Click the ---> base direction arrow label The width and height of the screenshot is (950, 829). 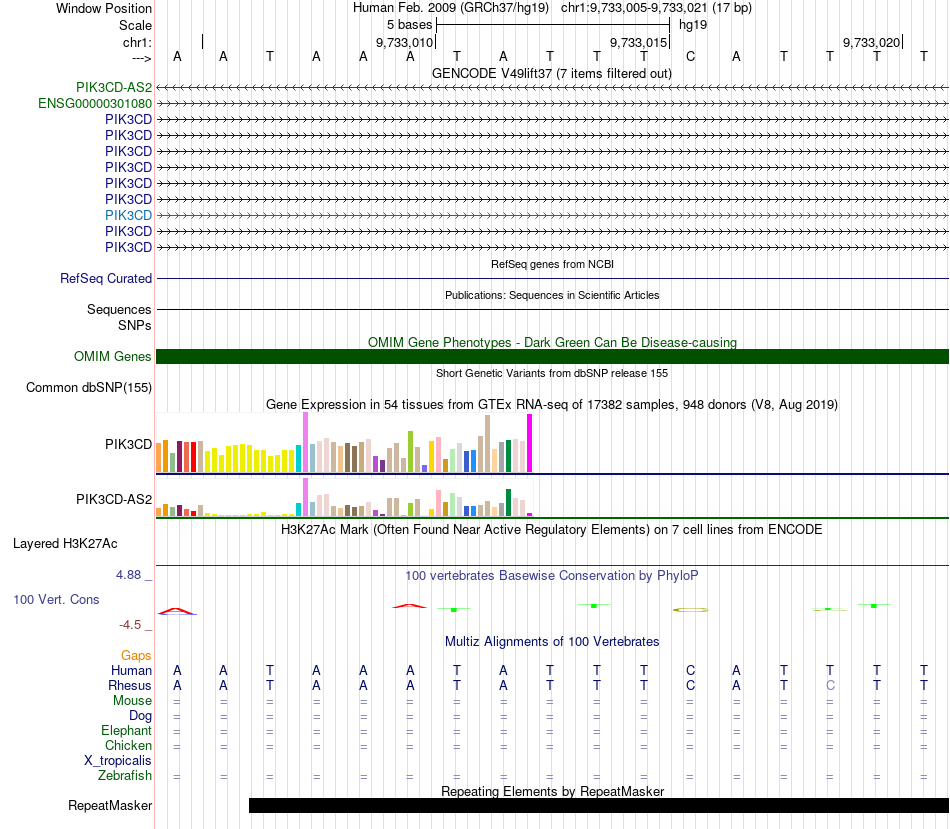[141, 58]
